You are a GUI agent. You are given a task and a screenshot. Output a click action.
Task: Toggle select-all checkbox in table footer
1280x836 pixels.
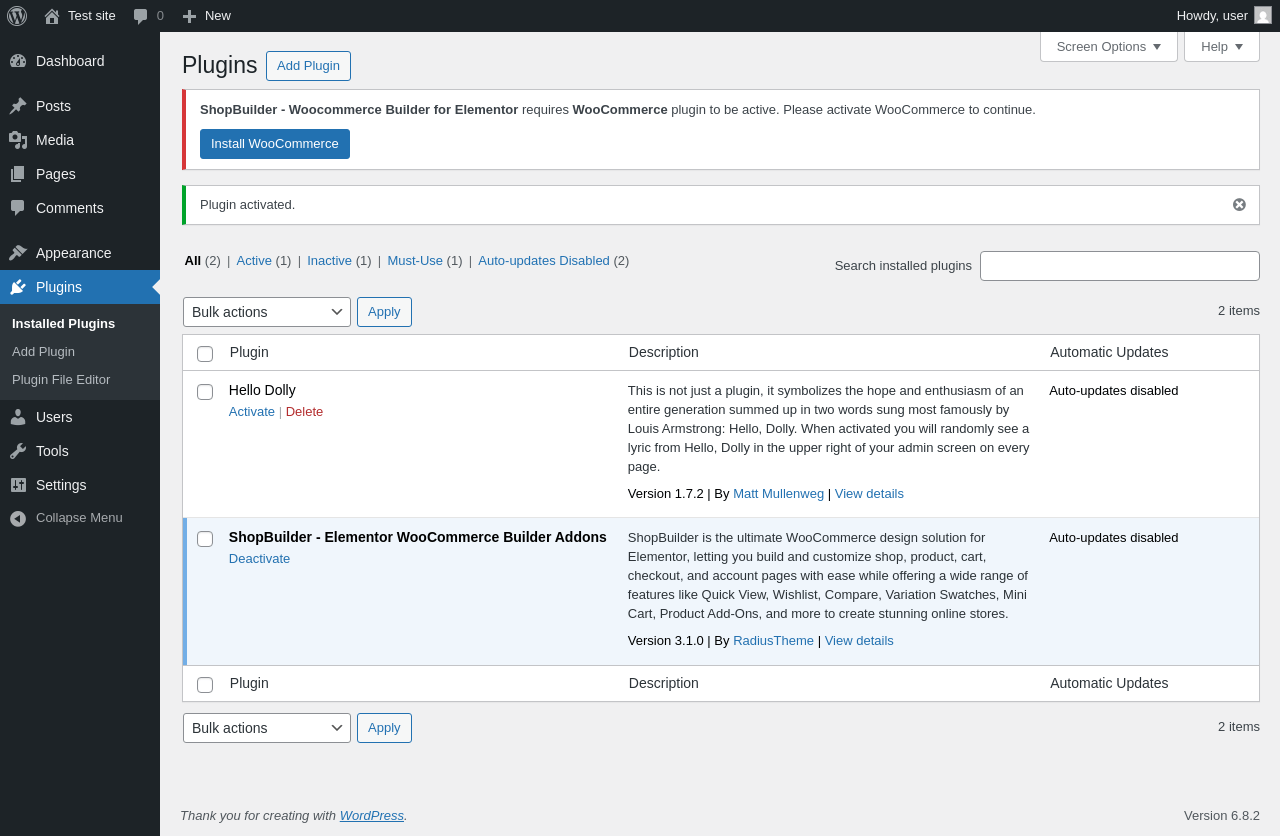click(205, 685)
